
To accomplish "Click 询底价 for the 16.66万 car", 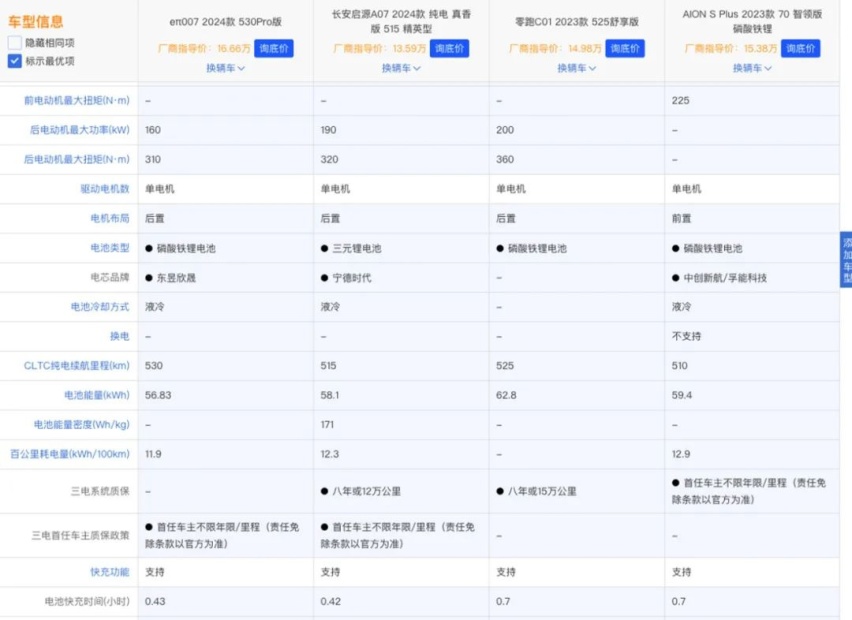I will point(274,48).
